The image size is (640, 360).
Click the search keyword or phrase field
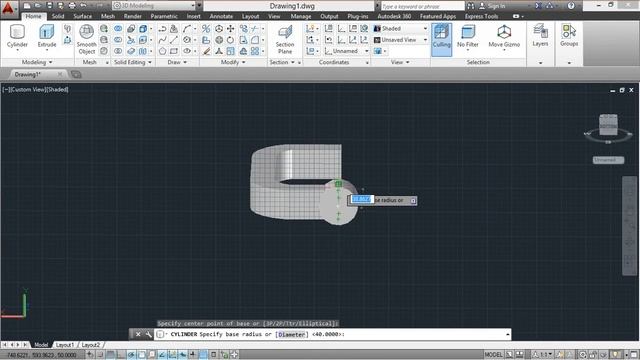pyautogui.click(x=422, y=6)
